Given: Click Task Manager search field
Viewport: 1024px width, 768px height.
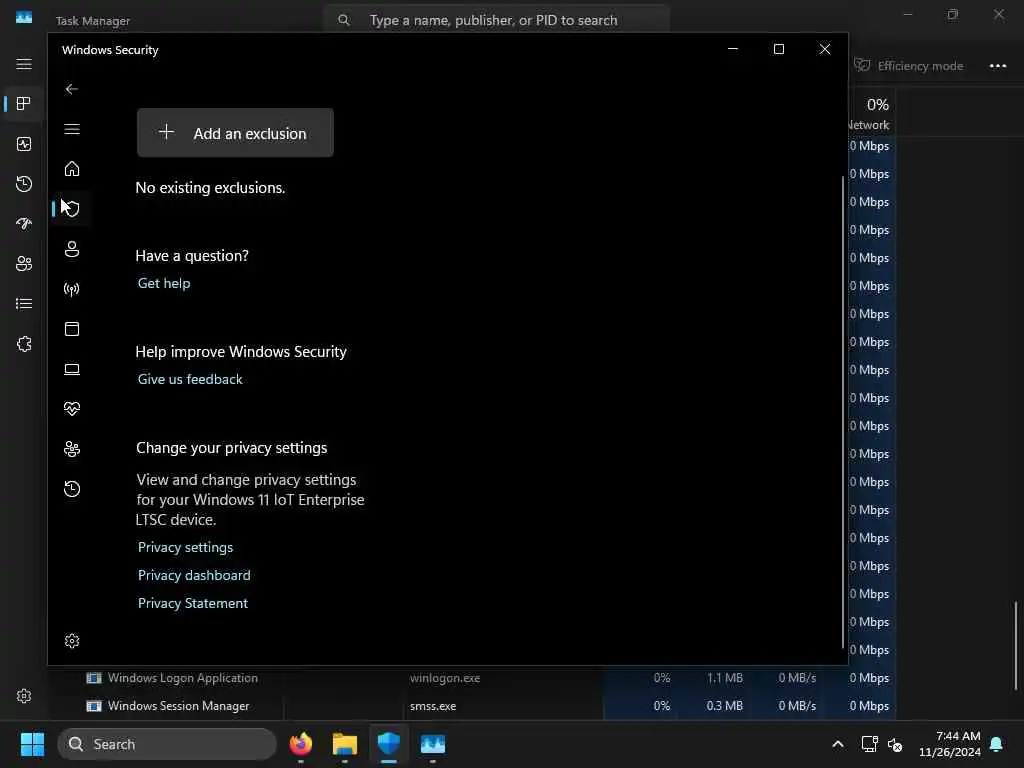Looking at the screenshot, I should pyautogui.click(x=496, y=20).
